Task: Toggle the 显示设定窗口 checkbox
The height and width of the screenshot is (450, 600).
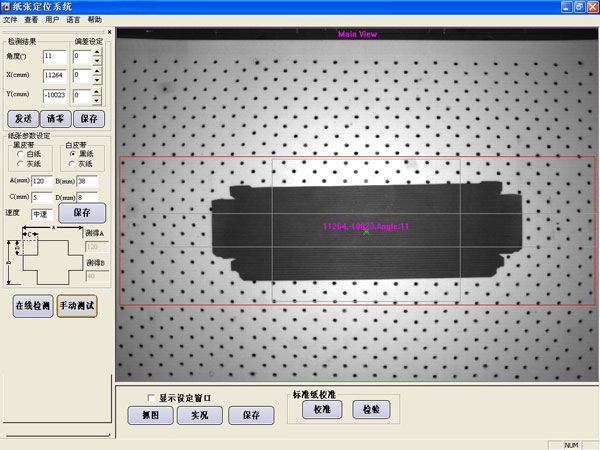Action: coord(151,398)
